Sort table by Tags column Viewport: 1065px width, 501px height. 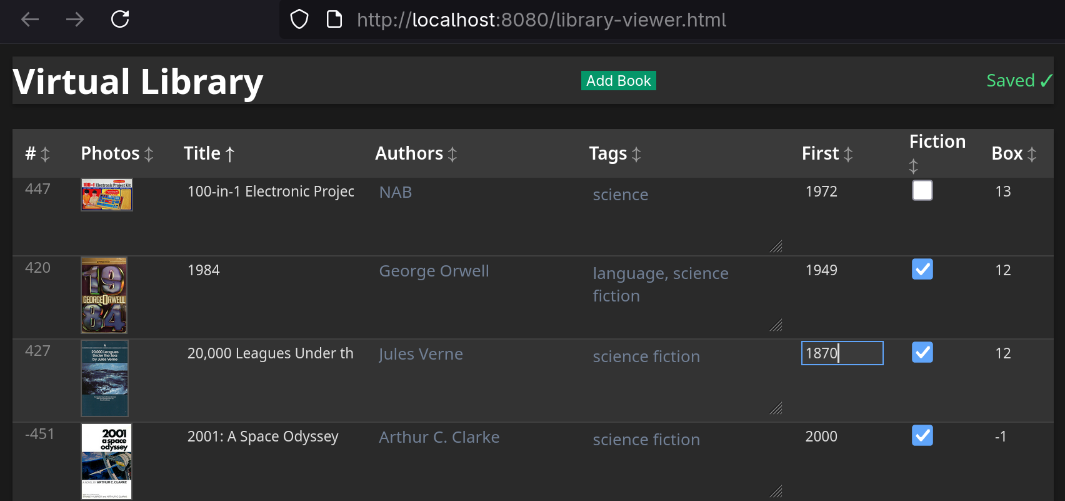click(x=615, y=154)
